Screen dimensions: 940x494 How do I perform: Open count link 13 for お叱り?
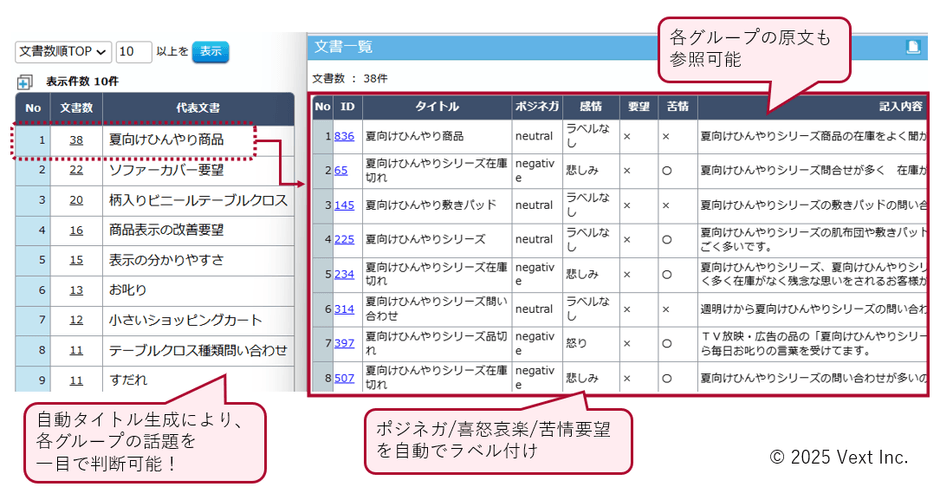76,290
